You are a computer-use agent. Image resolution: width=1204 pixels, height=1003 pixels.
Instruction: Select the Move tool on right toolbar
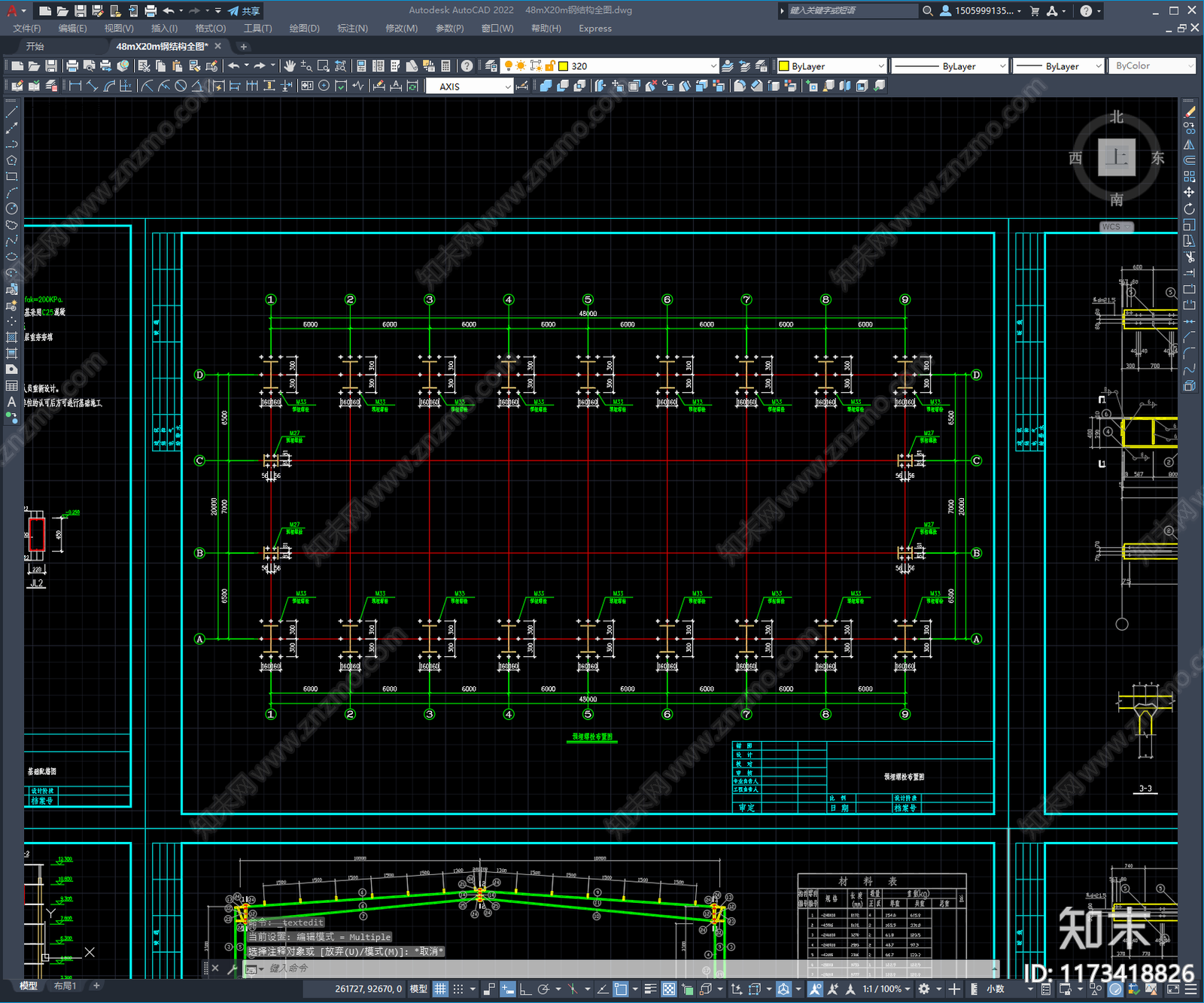(1189, 193)
